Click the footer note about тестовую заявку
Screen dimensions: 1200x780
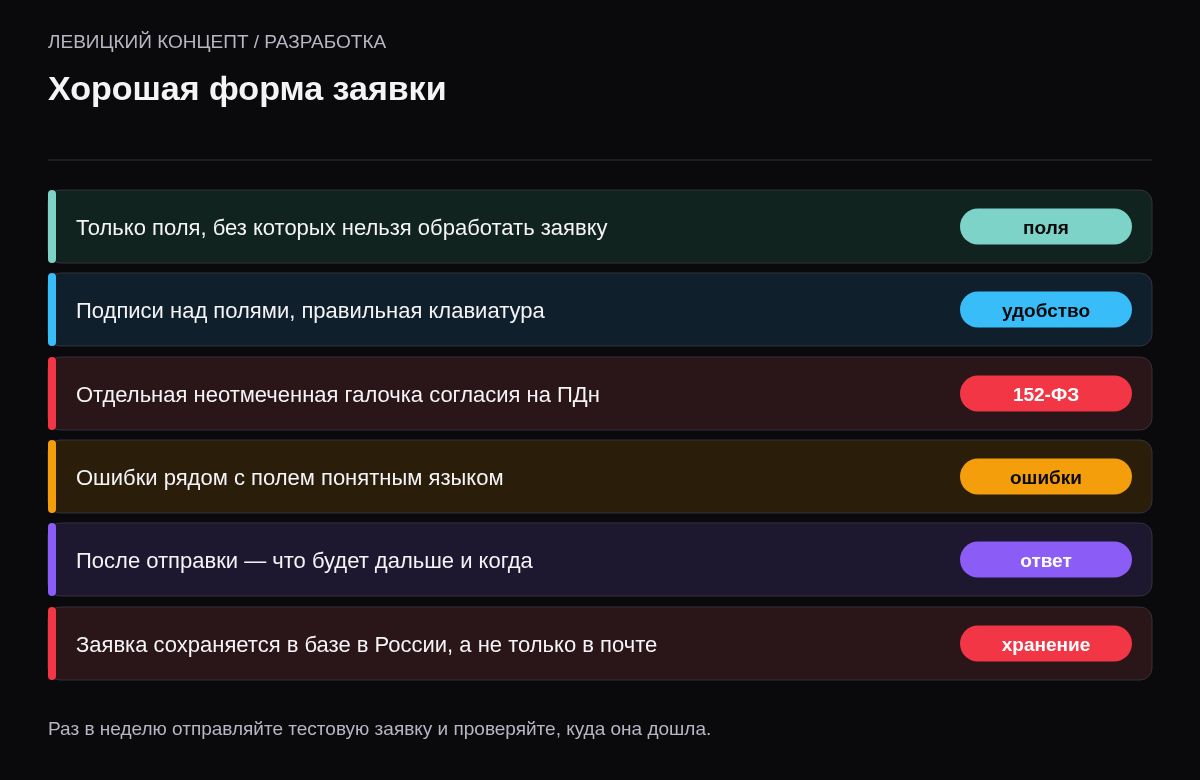pos(380,729)
